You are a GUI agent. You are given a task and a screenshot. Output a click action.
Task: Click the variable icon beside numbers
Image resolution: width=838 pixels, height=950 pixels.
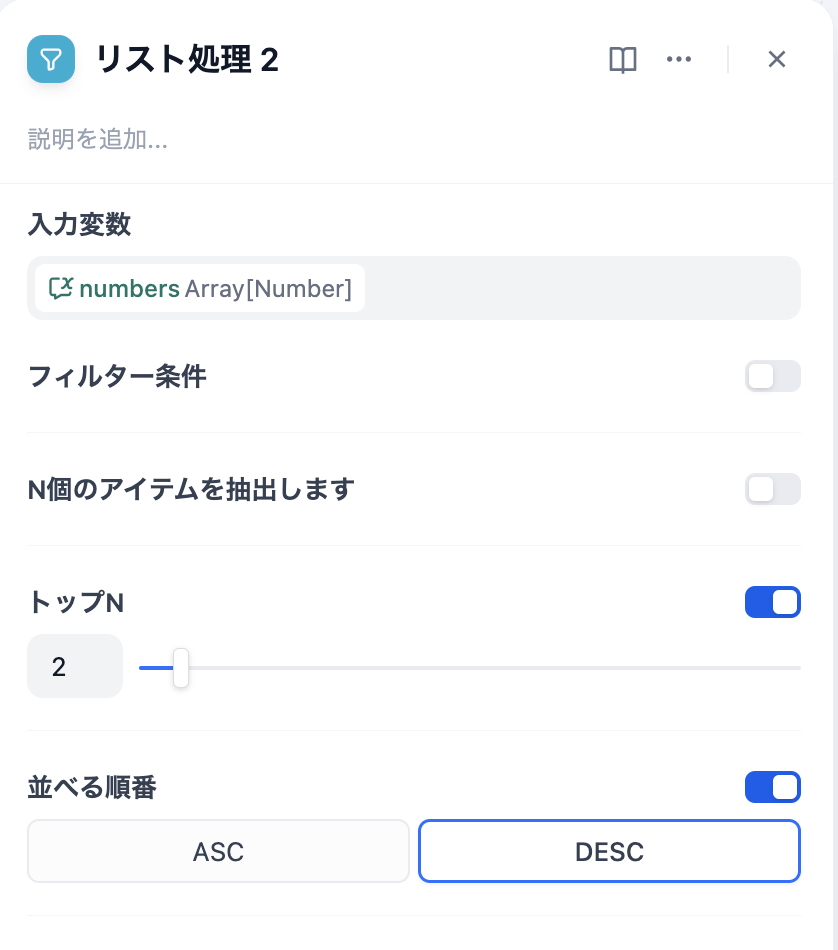(x=61, y=289)
